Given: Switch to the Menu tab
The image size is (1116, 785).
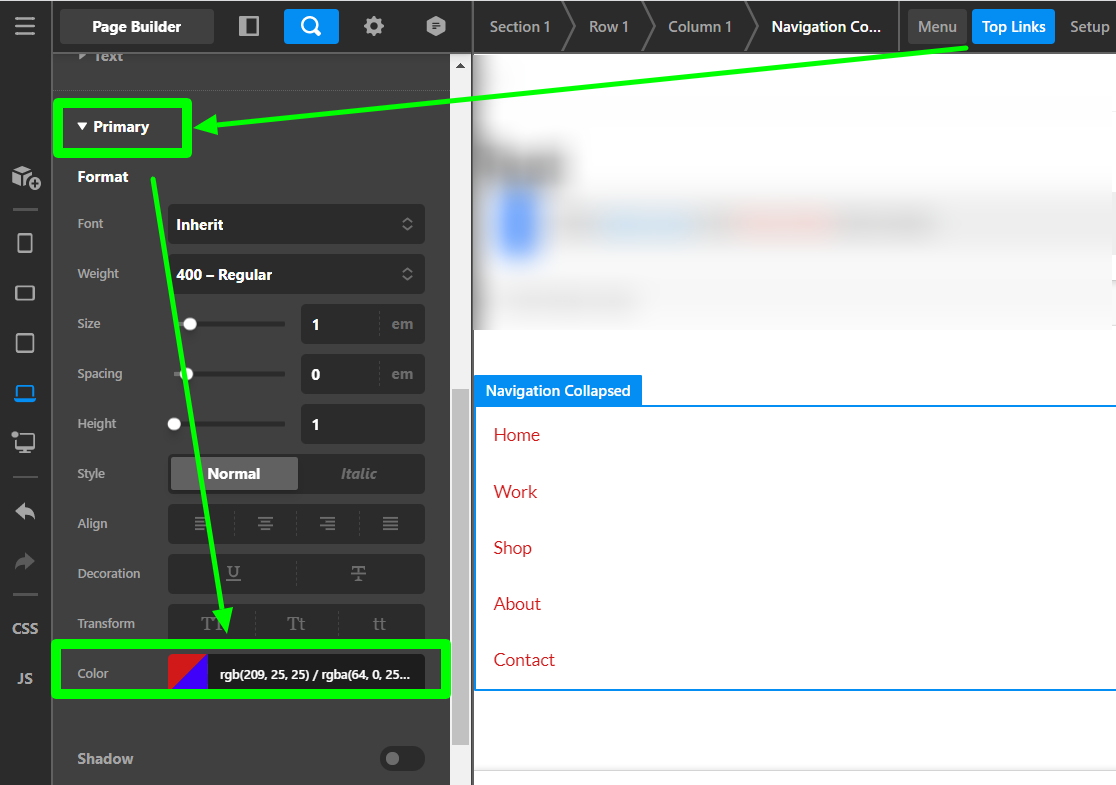Looking at the screenshot, I should pyautogui.click(x=937, y=26).
